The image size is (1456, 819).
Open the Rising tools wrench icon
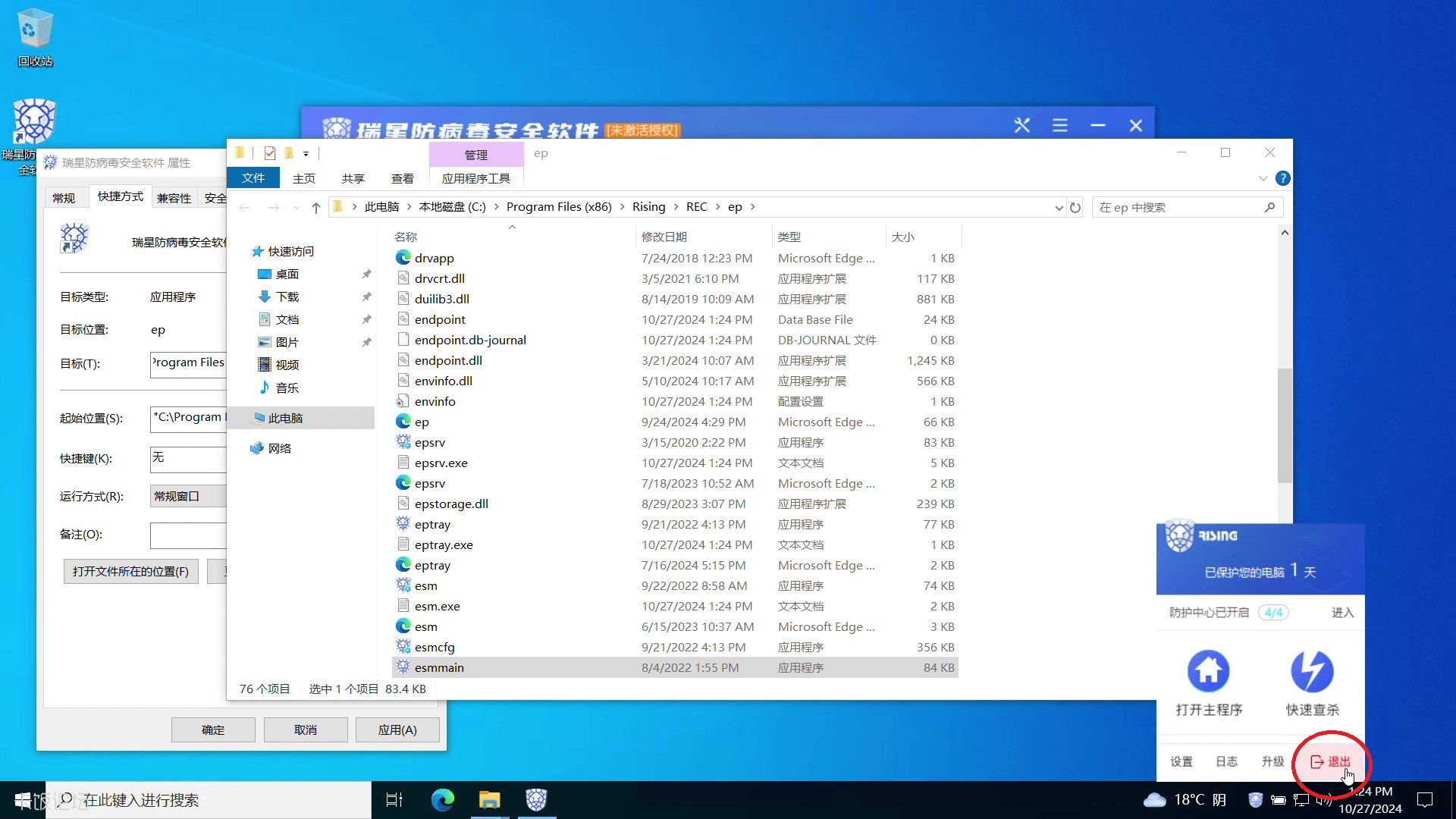pyautogui.click(x=1022, y=125)
